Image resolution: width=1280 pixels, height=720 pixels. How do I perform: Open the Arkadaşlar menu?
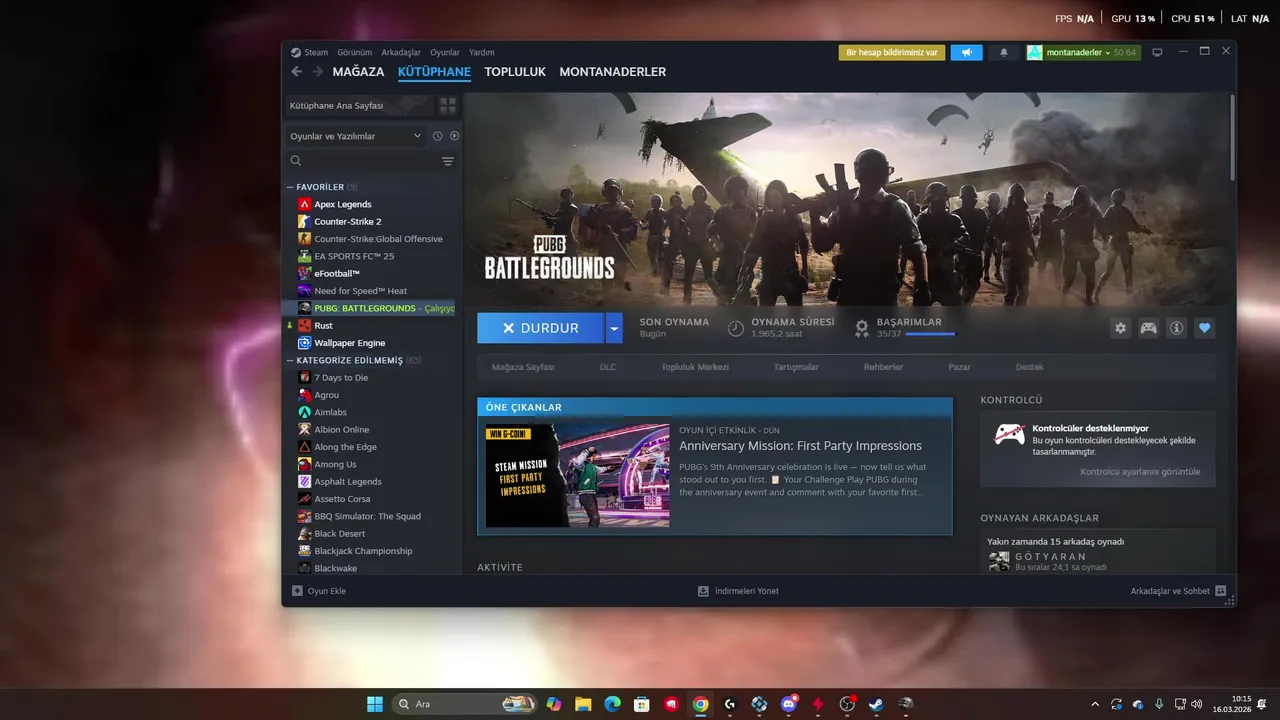[x=401, y=52]
